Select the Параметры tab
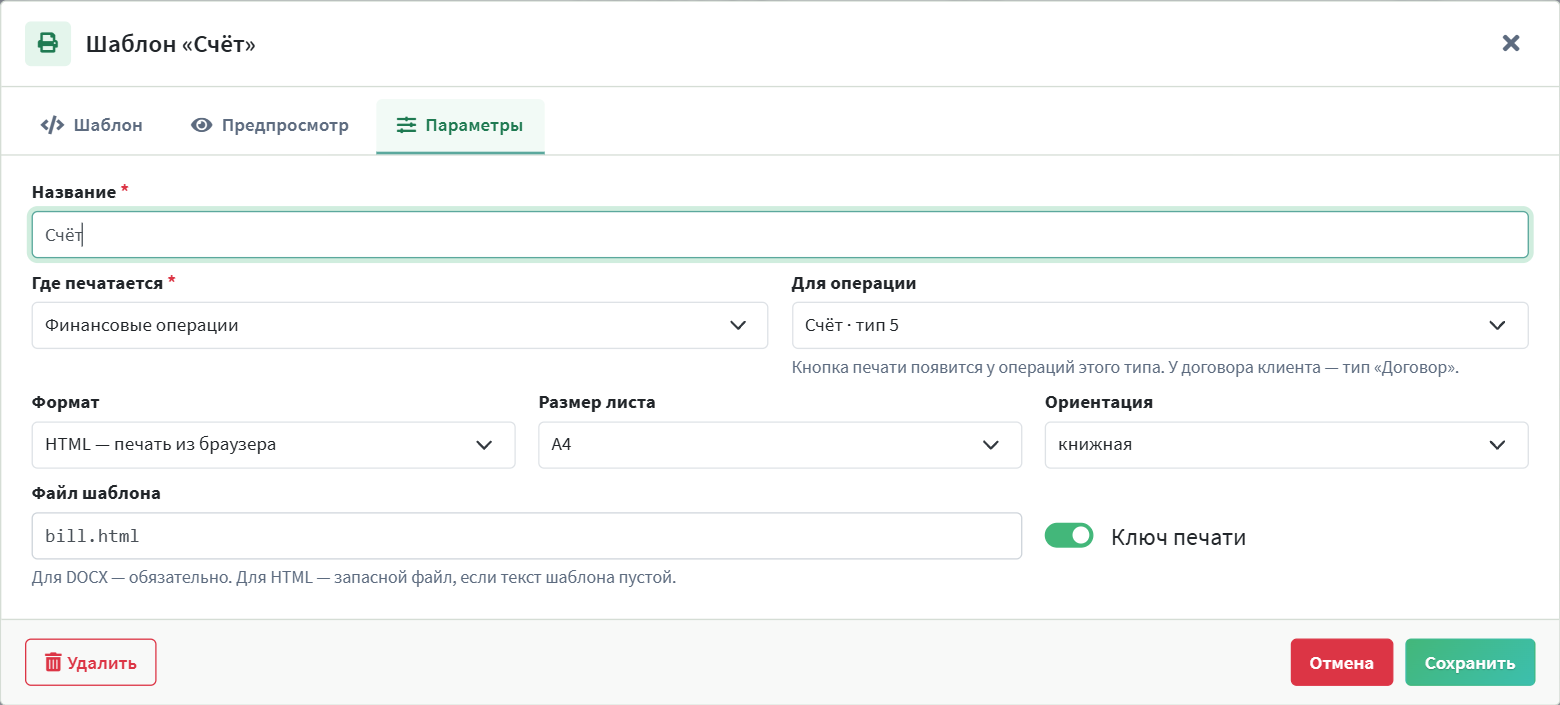The image size is (1560, 705). [460, 126]
